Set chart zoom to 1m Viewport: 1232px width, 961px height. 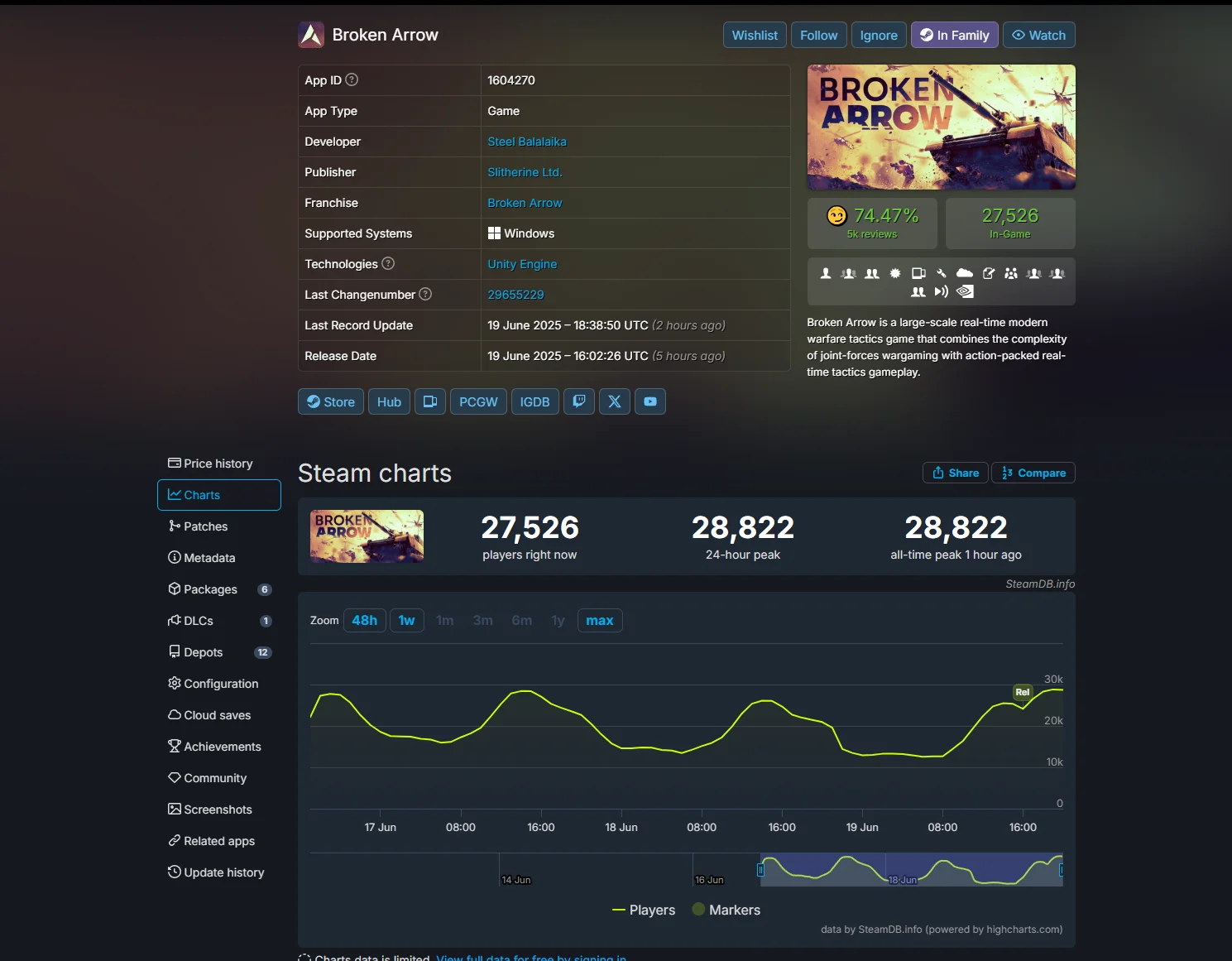445,620
